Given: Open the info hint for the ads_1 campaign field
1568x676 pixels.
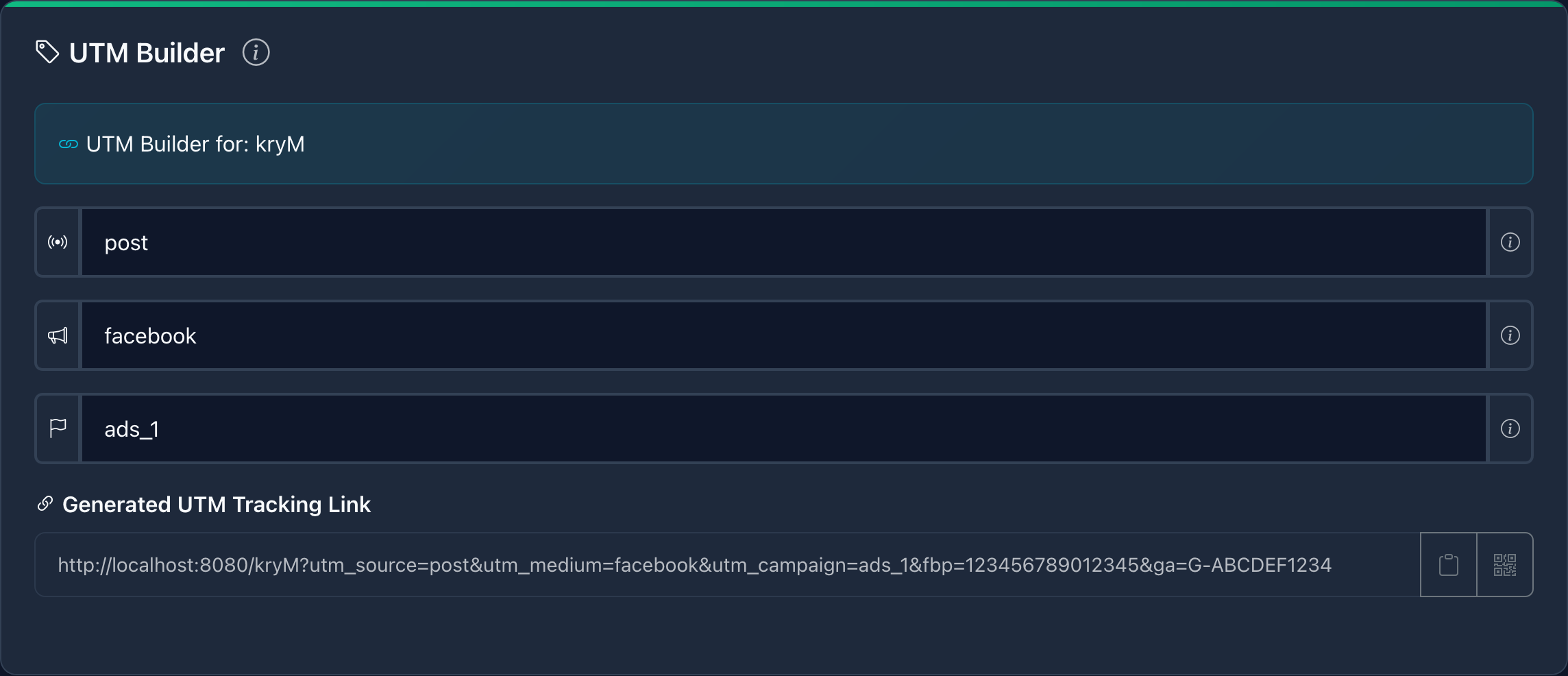Looking at the screenshot, I should click(1509, 428).
